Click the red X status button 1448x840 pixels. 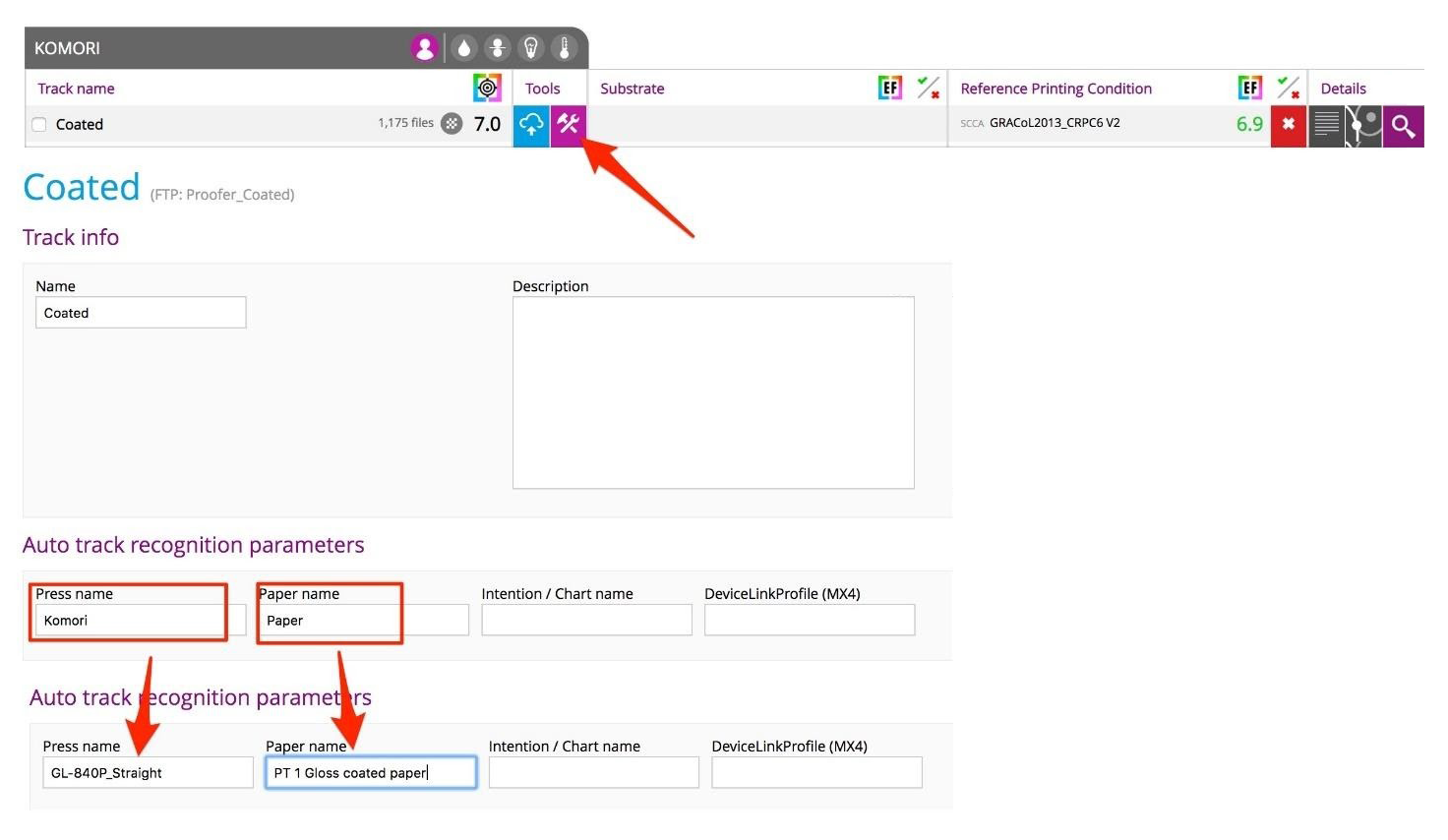[x=1289, y=125]
